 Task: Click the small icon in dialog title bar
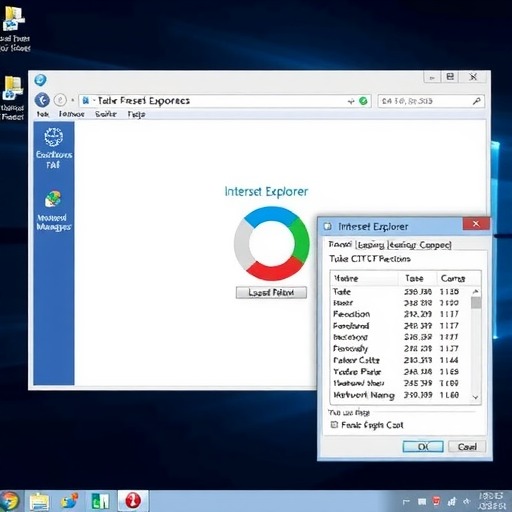tap(328, 226)
